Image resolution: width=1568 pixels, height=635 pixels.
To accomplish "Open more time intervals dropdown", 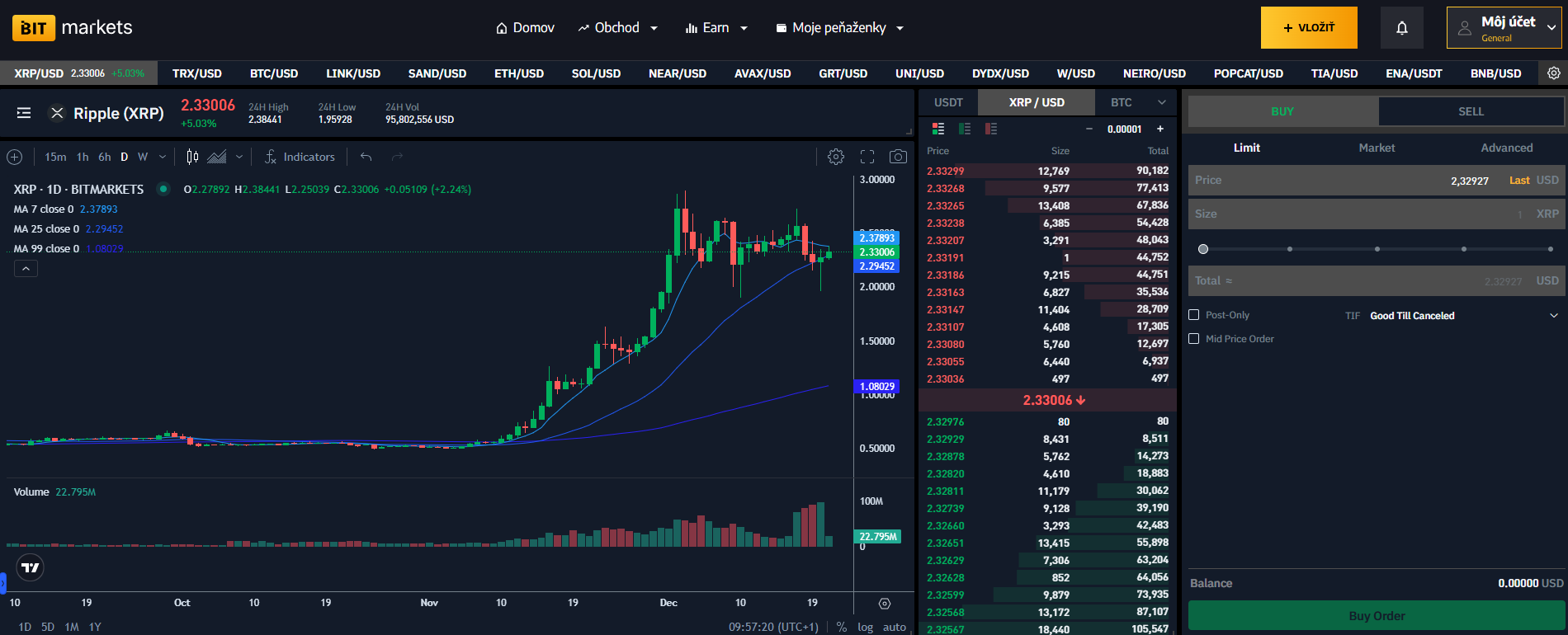I will [163, 157].
